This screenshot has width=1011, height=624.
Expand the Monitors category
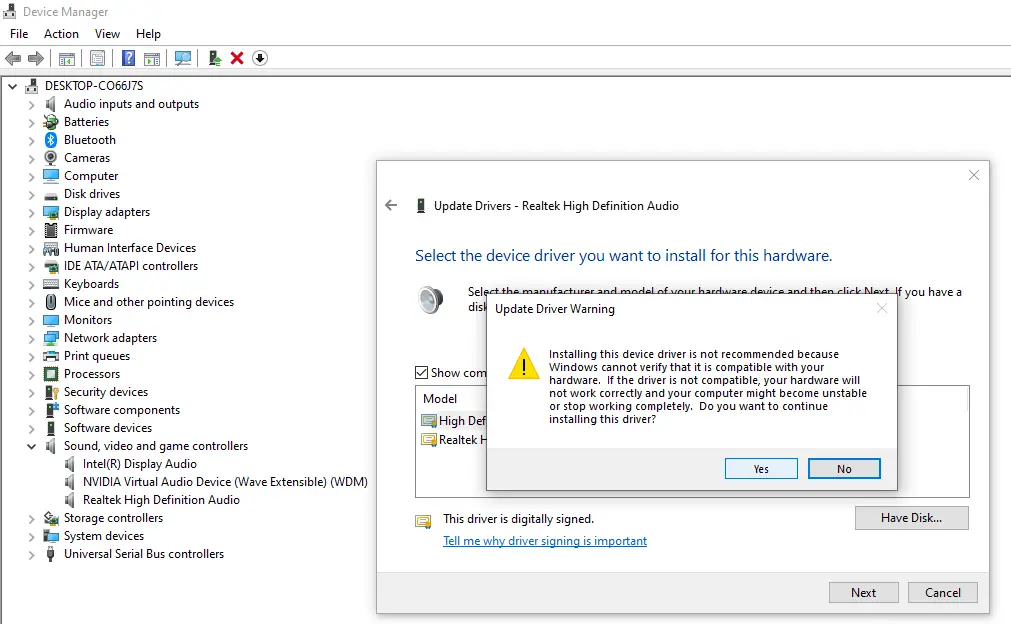[x=31, y=320]
